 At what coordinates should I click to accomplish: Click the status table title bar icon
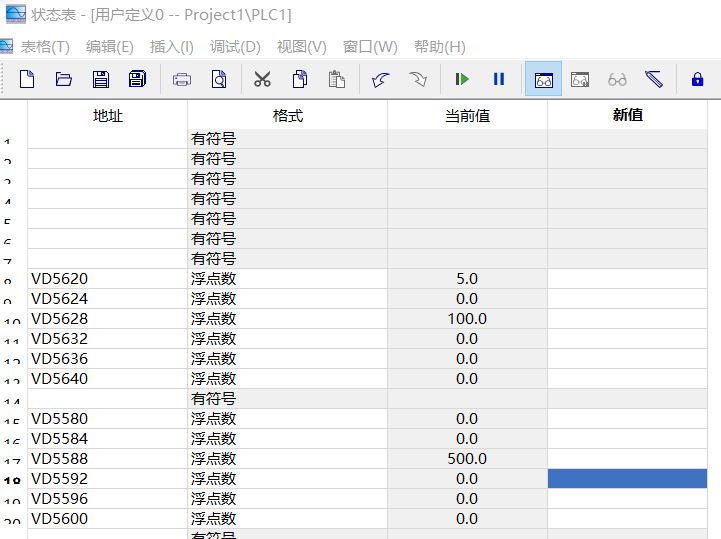pos(16,14)
